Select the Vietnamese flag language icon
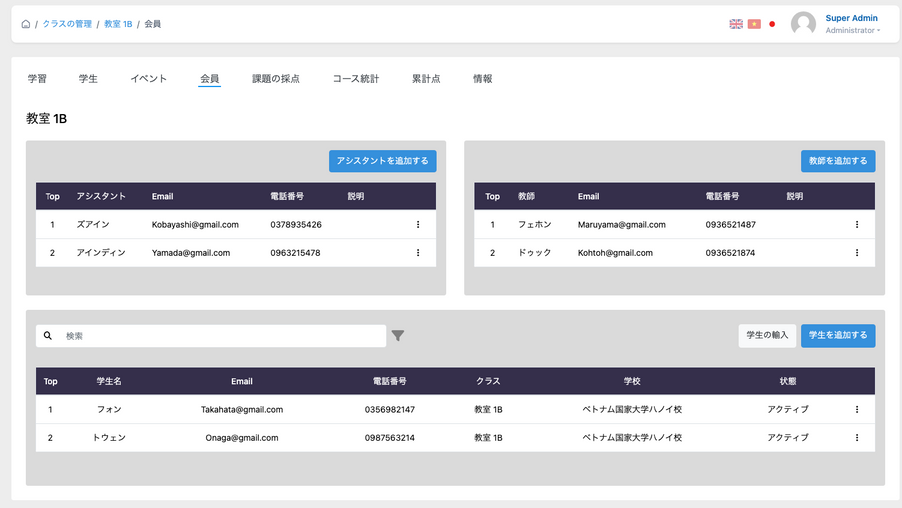The height and width of the screenshot is (508, 902). click(754, 24)
